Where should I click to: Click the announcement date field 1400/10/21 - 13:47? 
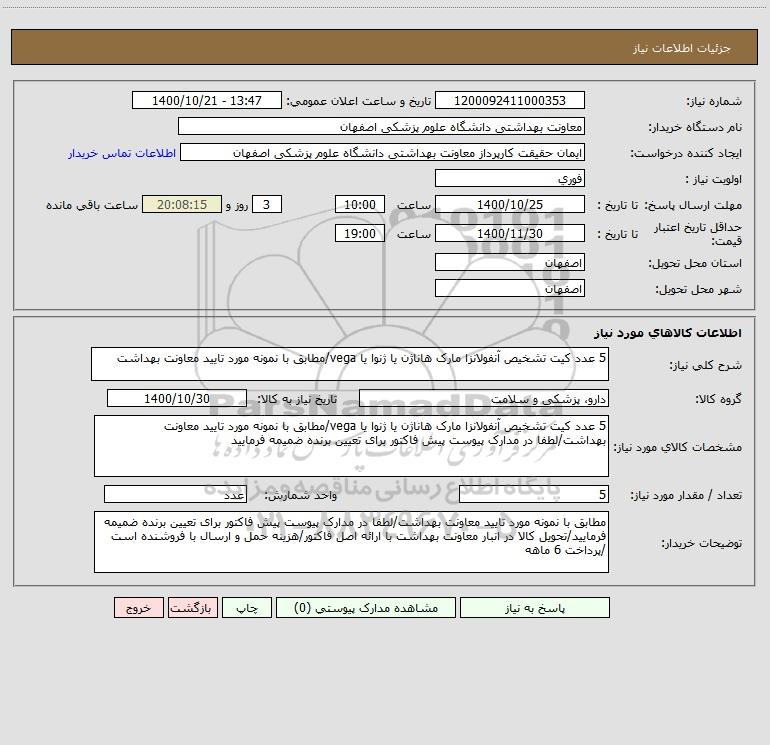pyautogui.click(x=207, y=100)
